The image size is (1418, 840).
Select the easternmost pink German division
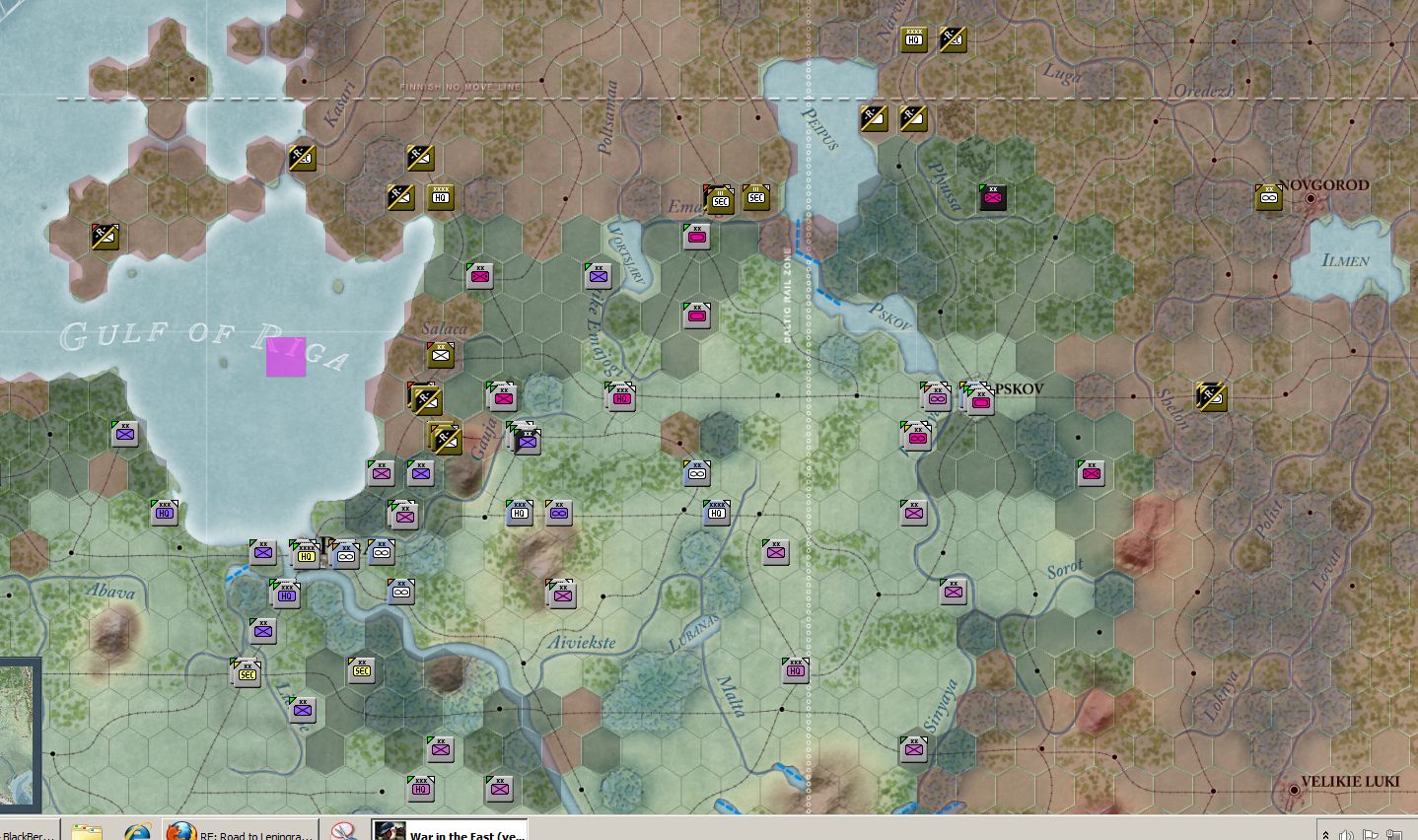tap(1092, 473)
